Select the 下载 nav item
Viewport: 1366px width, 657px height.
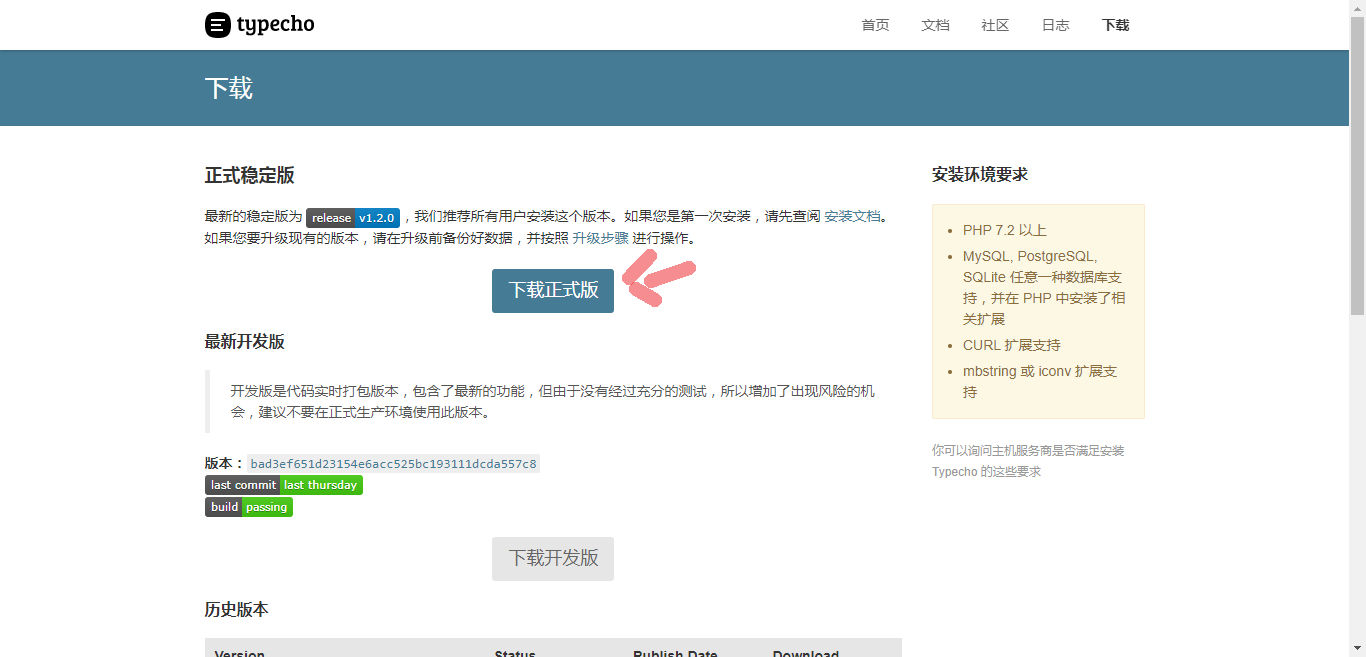click(1115, 25)
